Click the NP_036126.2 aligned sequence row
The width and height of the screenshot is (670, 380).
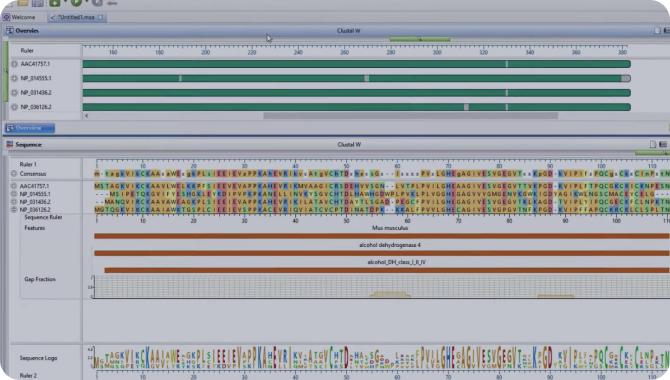pos(382,209)
